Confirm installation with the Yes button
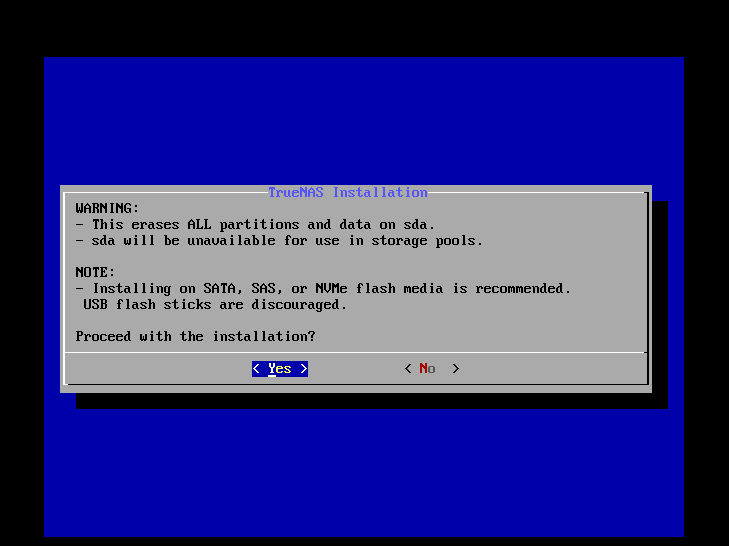 280,369
